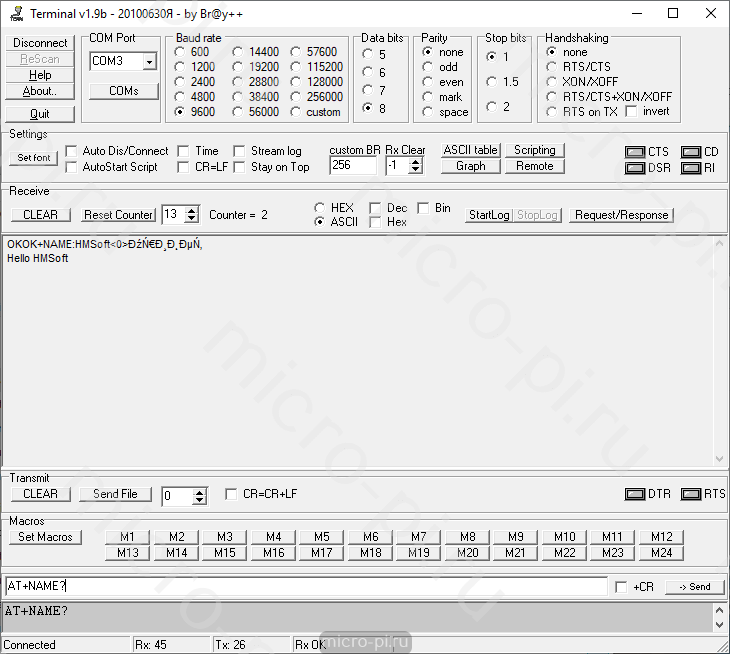This screenshot has width=730, height=654.
Task: Open the COM Port dropdown
Action: pos(149,62)
